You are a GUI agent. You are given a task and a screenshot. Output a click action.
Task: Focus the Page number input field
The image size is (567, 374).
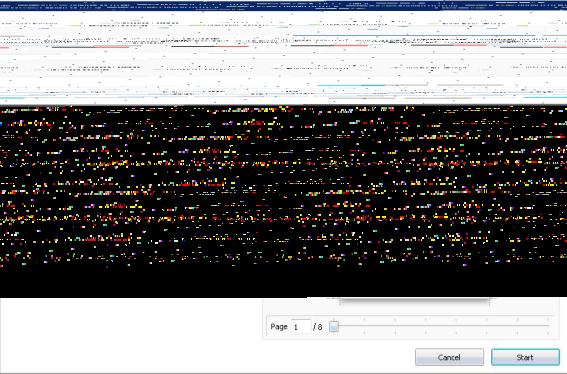301,327
